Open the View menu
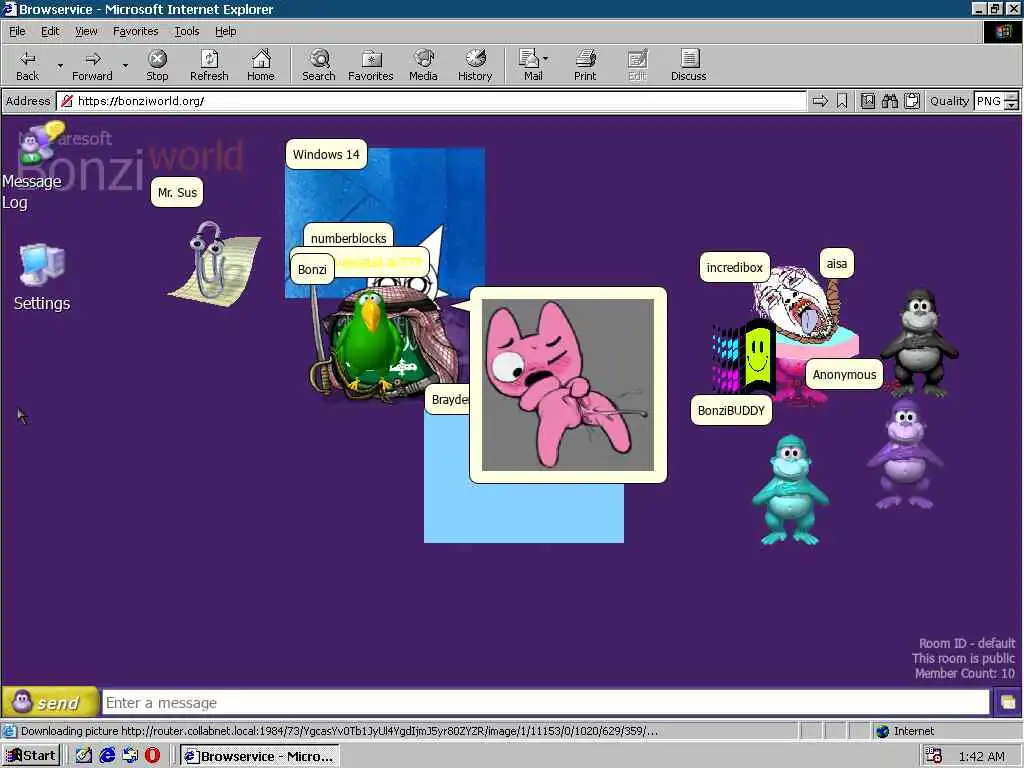The height and width of the screenshot is (768, 1024). (86, 31)
